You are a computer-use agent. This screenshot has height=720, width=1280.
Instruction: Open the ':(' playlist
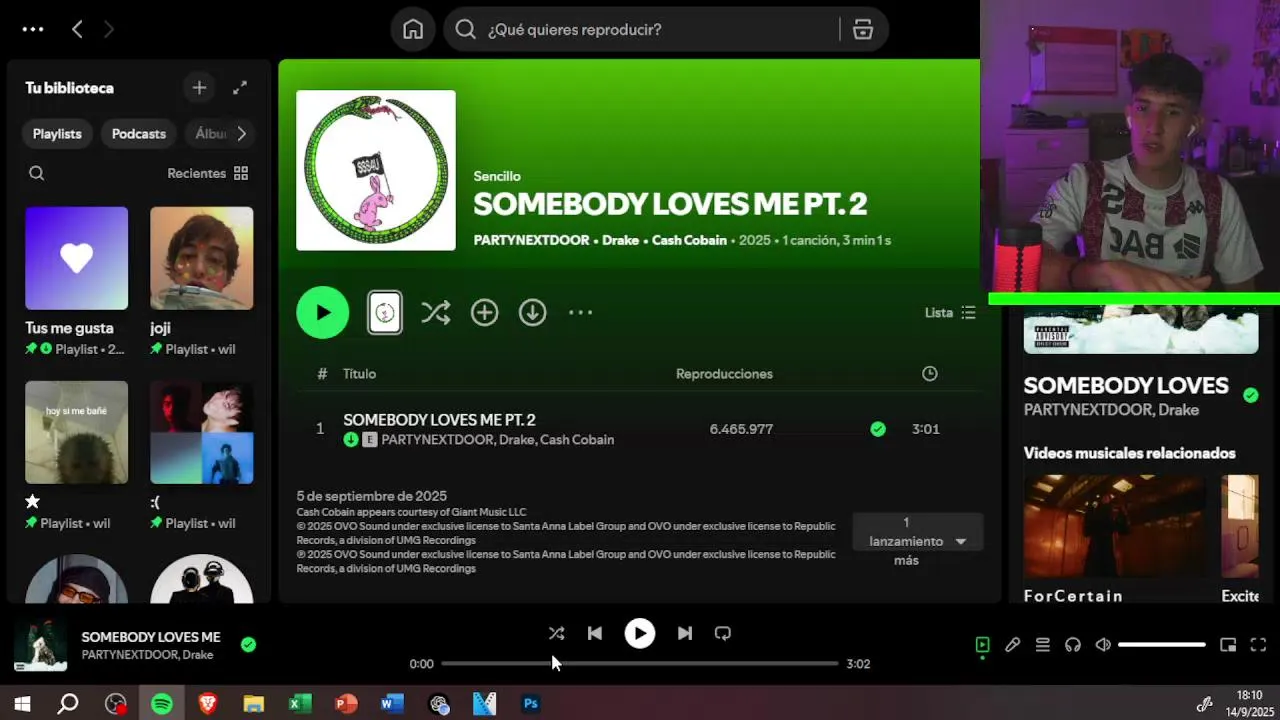(202, 432)
